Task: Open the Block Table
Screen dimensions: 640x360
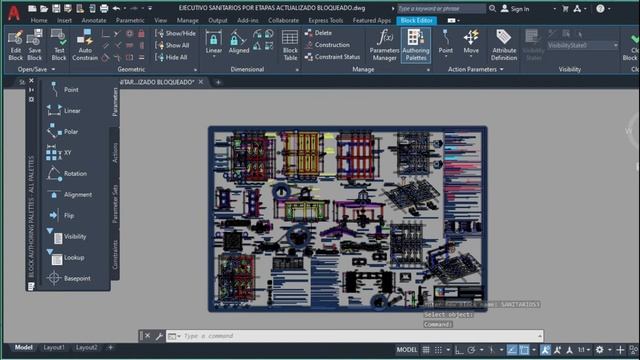Action: [x=290, y=45]
